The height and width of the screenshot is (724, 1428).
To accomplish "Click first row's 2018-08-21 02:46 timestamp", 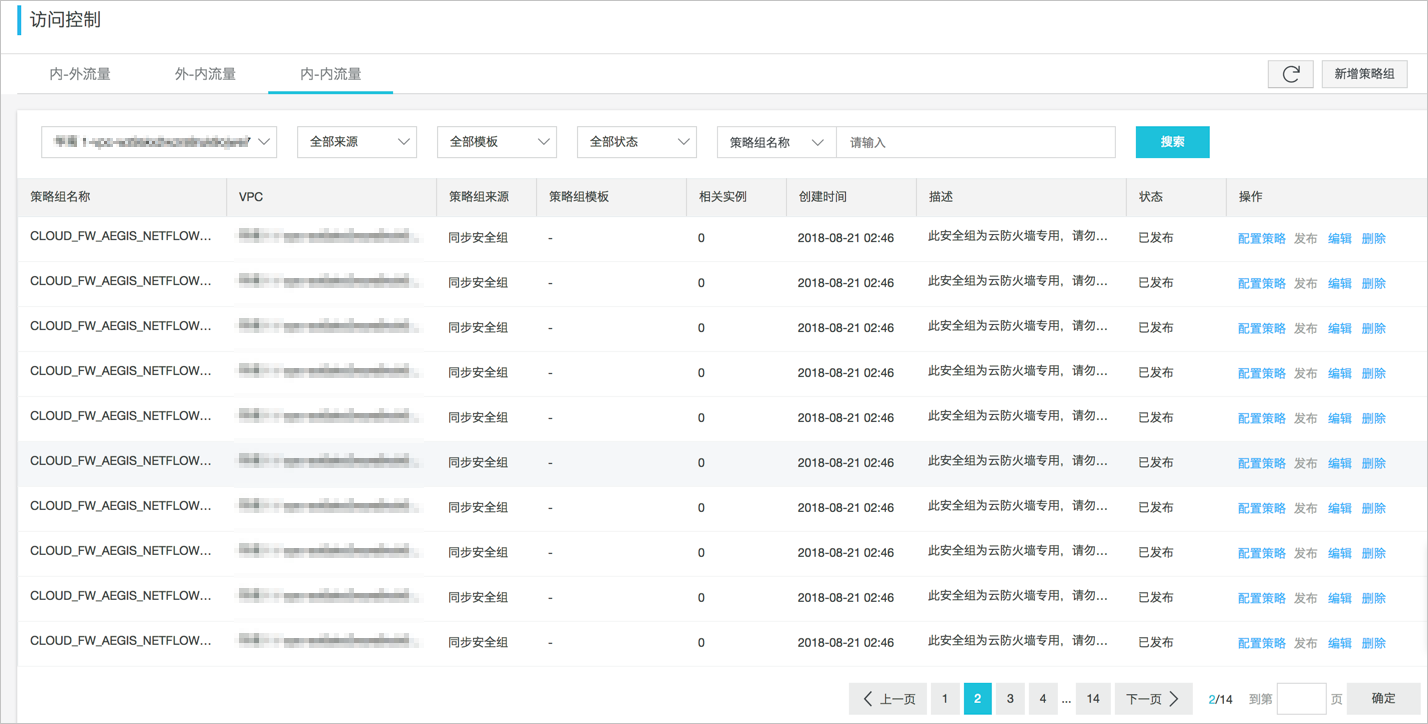I will click(x=846, y=239).
